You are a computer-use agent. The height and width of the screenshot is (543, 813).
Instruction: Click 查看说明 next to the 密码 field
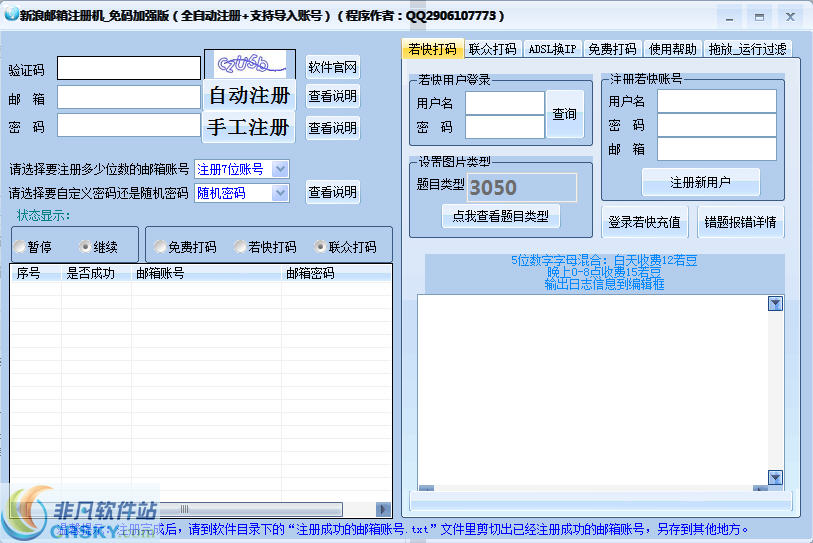pos(332,128)
